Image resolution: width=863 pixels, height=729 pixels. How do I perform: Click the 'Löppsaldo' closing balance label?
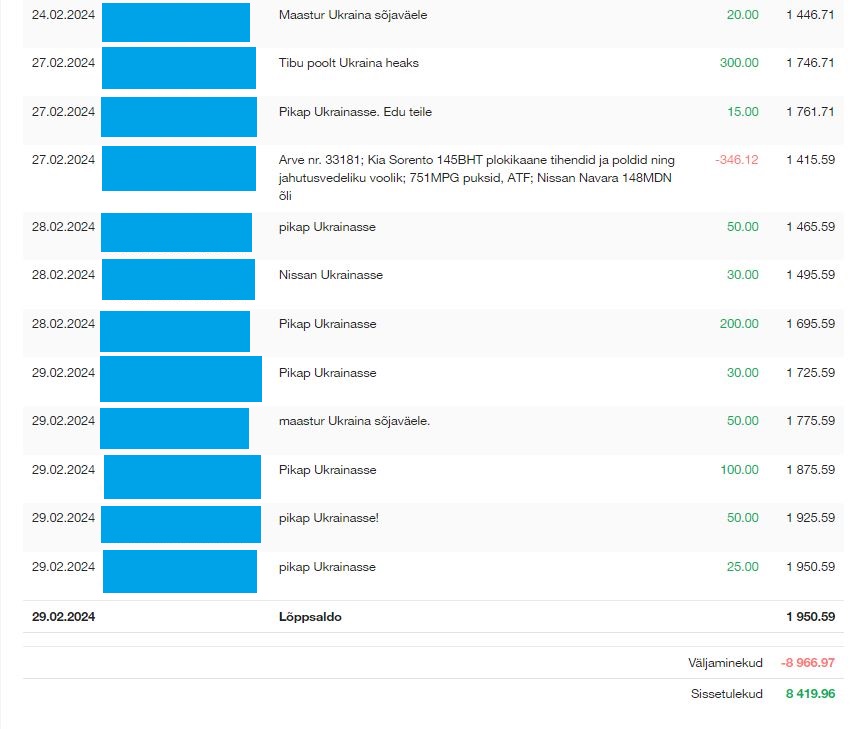pyautogui.click(x=310, y=617)
